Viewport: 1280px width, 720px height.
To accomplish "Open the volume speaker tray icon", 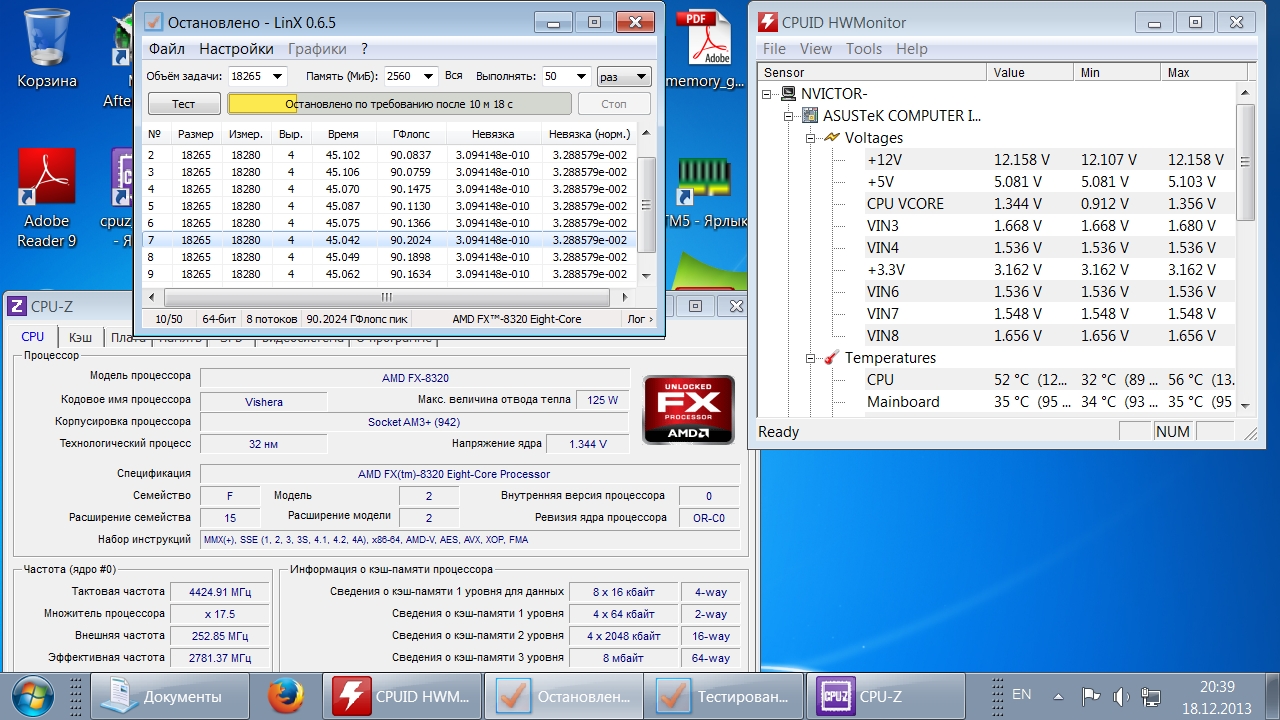I will click(x=1121, y=696).
